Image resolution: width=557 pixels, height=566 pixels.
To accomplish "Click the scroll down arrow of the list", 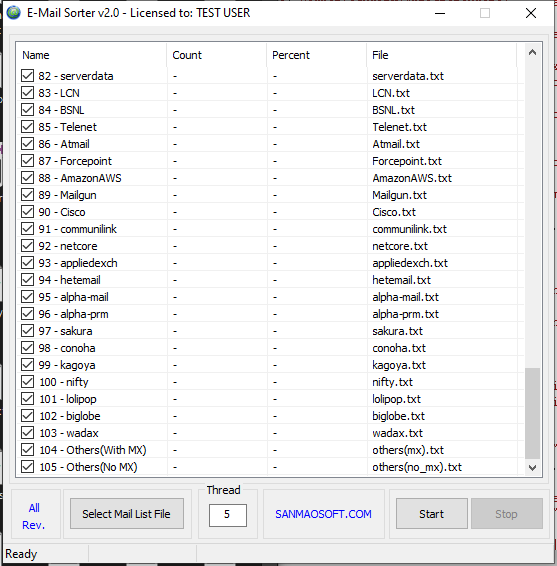I will (532, 467).
